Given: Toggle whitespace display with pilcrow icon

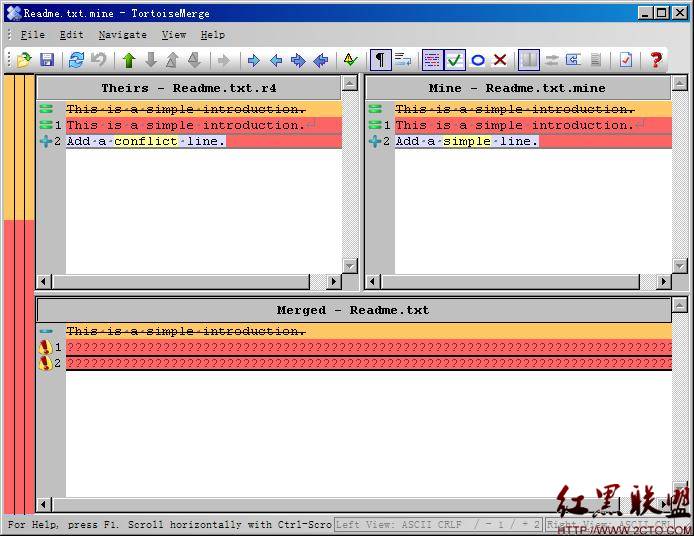Looking at the screenshot, I should pyautogui.click(x=380, y=60).
